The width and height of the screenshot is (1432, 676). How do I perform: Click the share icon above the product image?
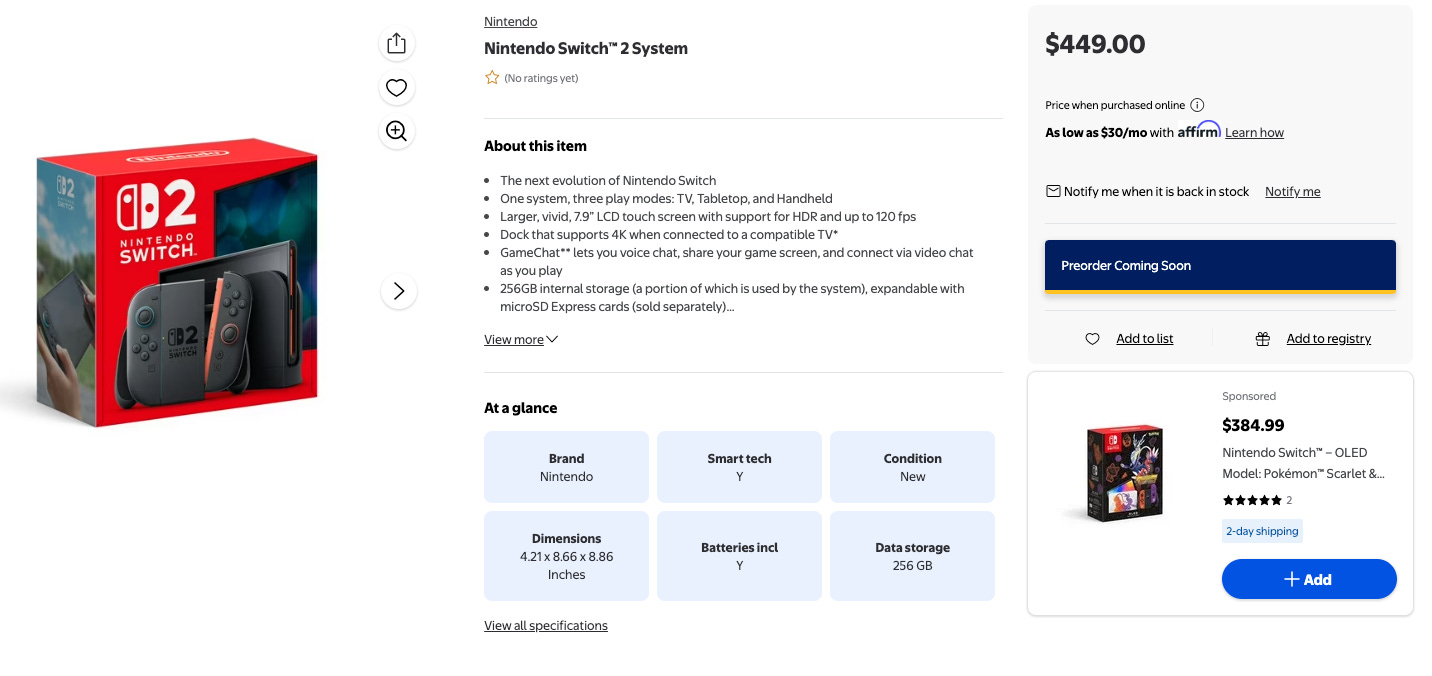(x=396, y=43)
